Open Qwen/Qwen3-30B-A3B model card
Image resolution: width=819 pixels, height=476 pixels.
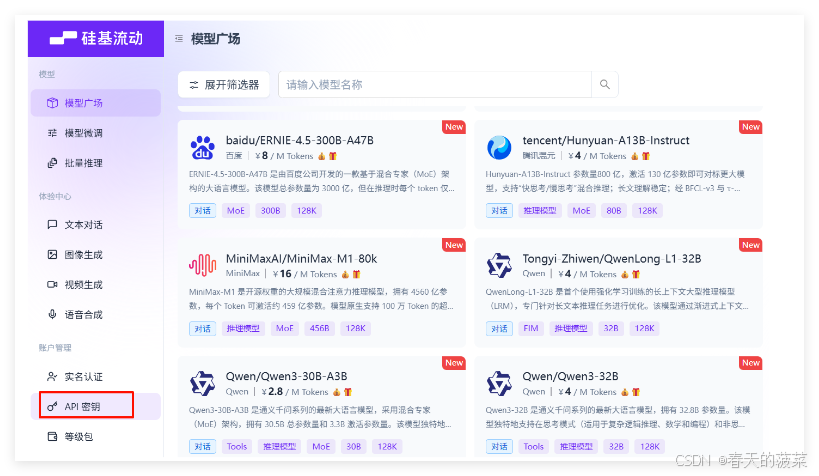[x=321, y=407]
